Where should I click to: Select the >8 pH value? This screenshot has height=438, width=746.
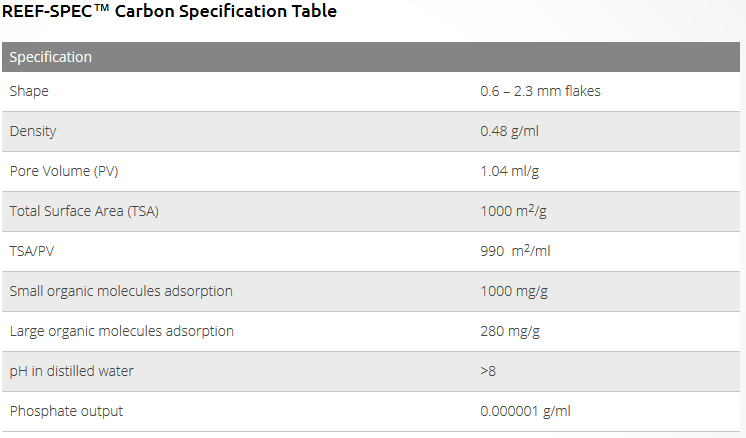tap(488, 371)
